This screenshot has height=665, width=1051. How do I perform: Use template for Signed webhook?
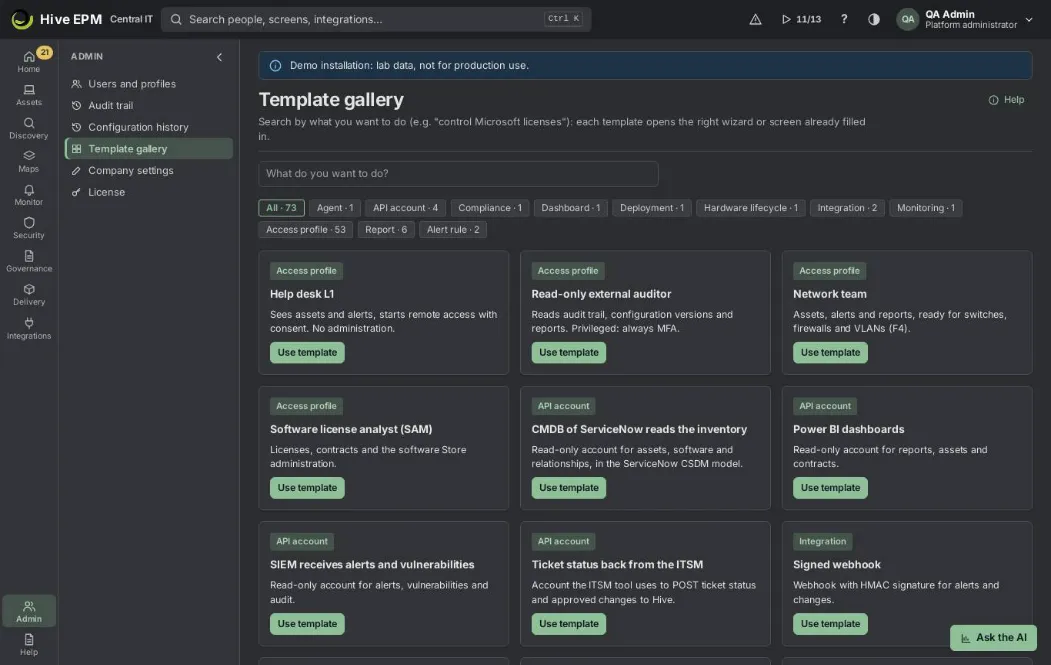pyautogui.click(x=830, y=624)
